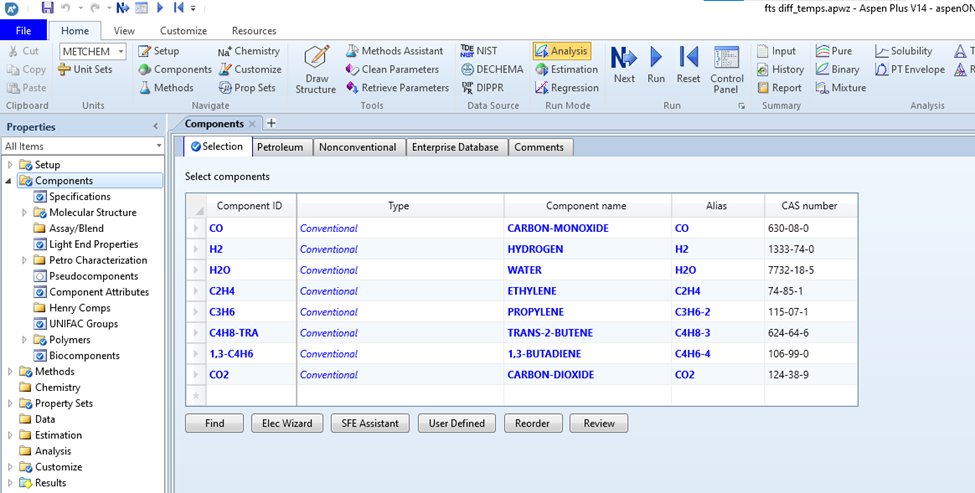
Task: Open the Nonconventional tab
Action: coord(357,147)
